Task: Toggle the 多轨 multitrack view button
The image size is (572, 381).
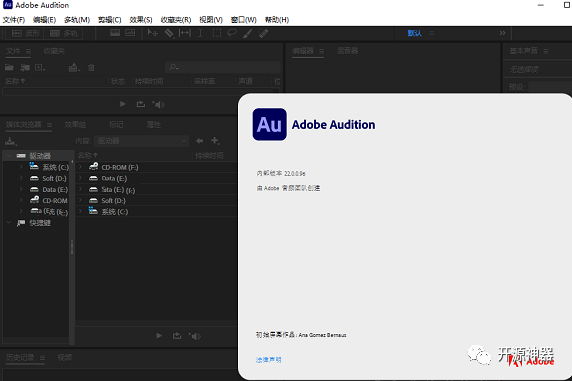Action: pyautogui.click(x=63, y=34)
